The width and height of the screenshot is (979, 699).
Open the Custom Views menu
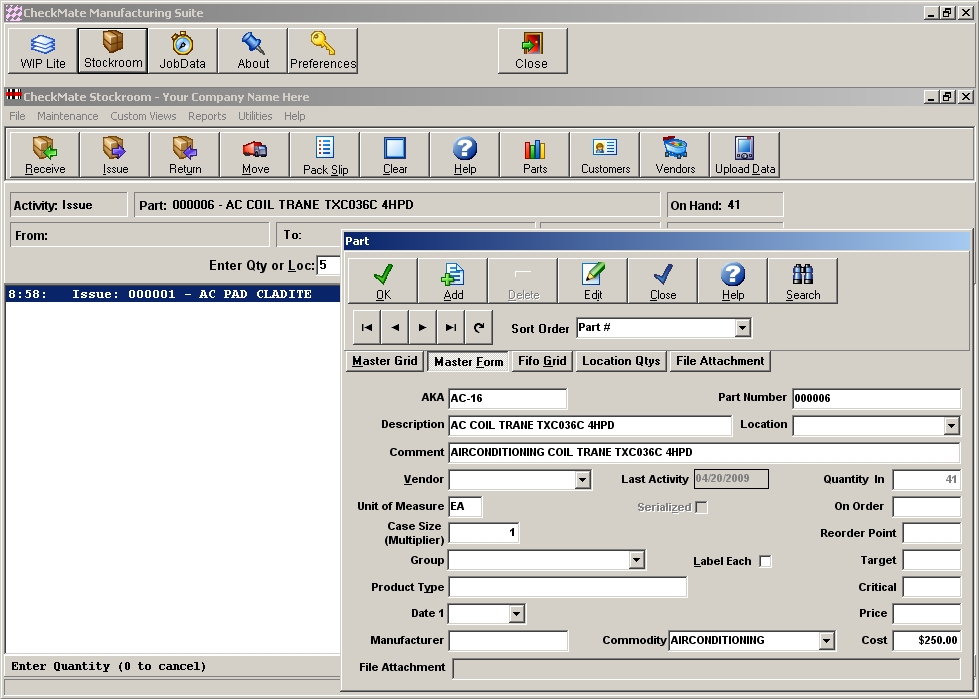pos(143,116)
